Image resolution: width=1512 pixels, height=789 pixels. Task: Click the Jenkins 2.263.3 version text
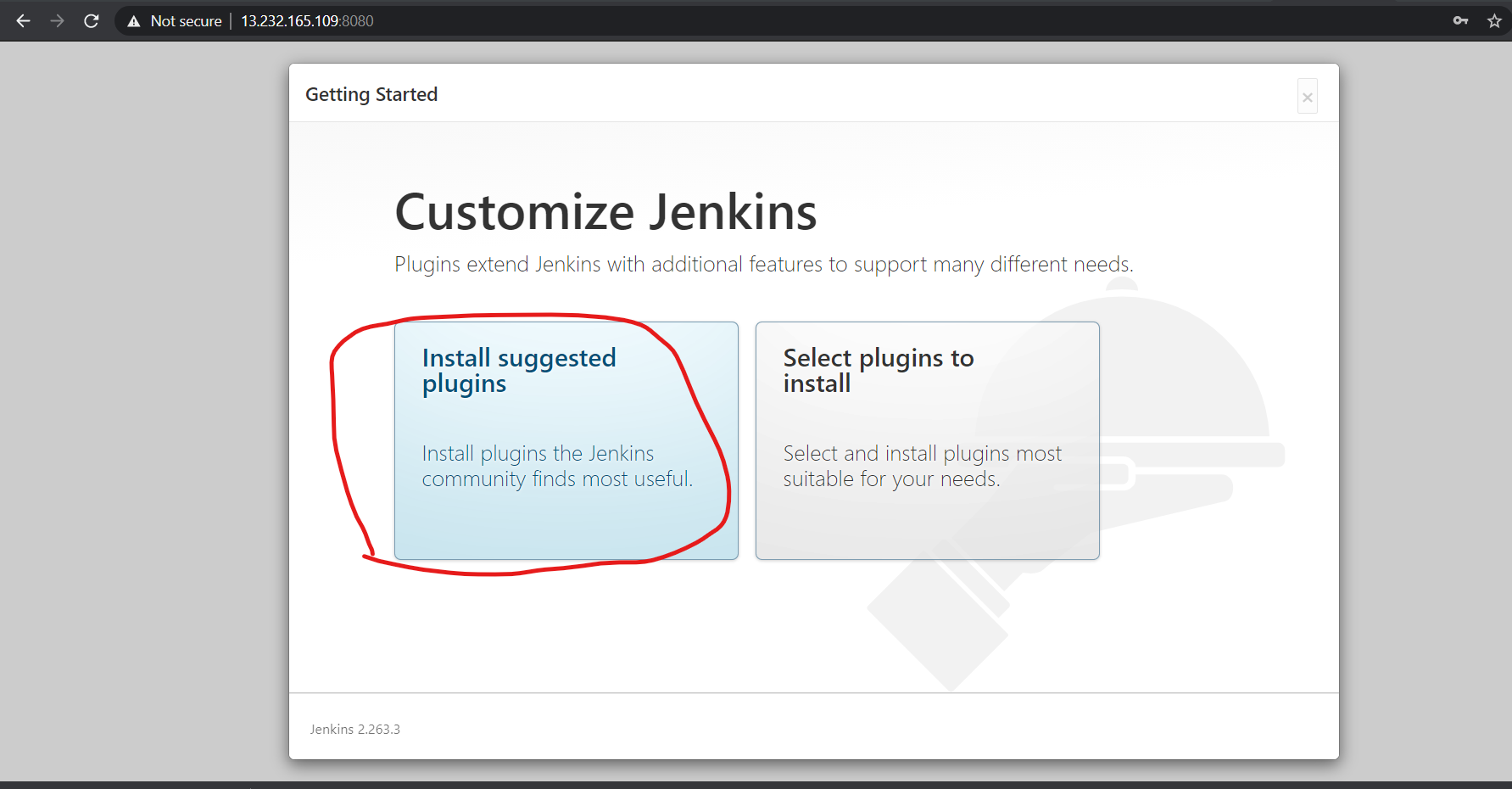click(354, 730)
